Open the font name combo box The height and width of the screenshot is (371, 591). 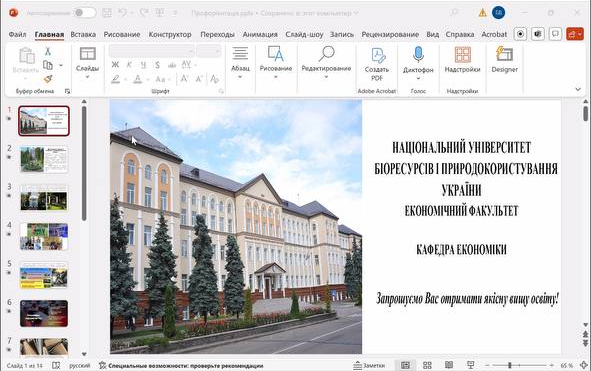tap(152, 51)
